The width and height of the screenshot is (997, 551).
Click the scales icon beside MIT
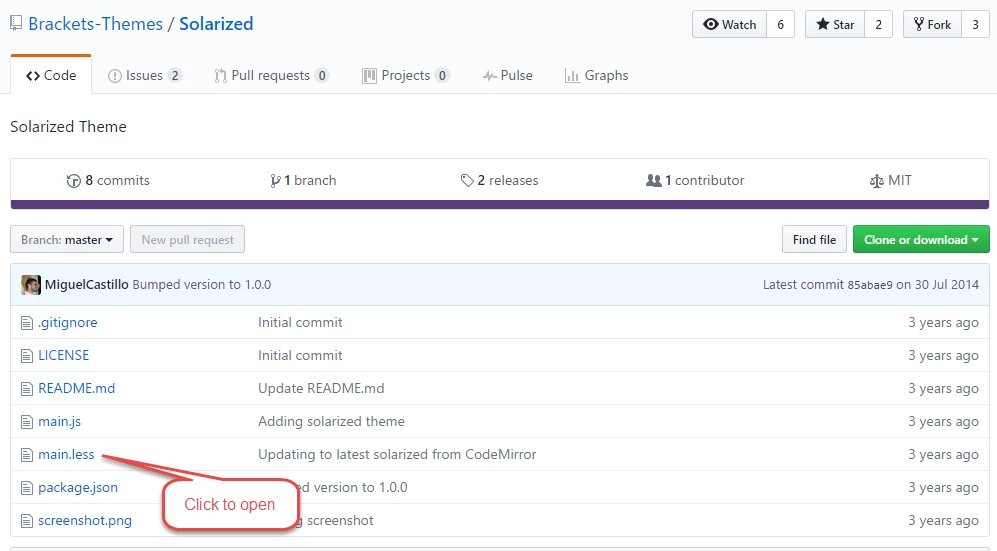pyautogui.click(x=876, y=181)
